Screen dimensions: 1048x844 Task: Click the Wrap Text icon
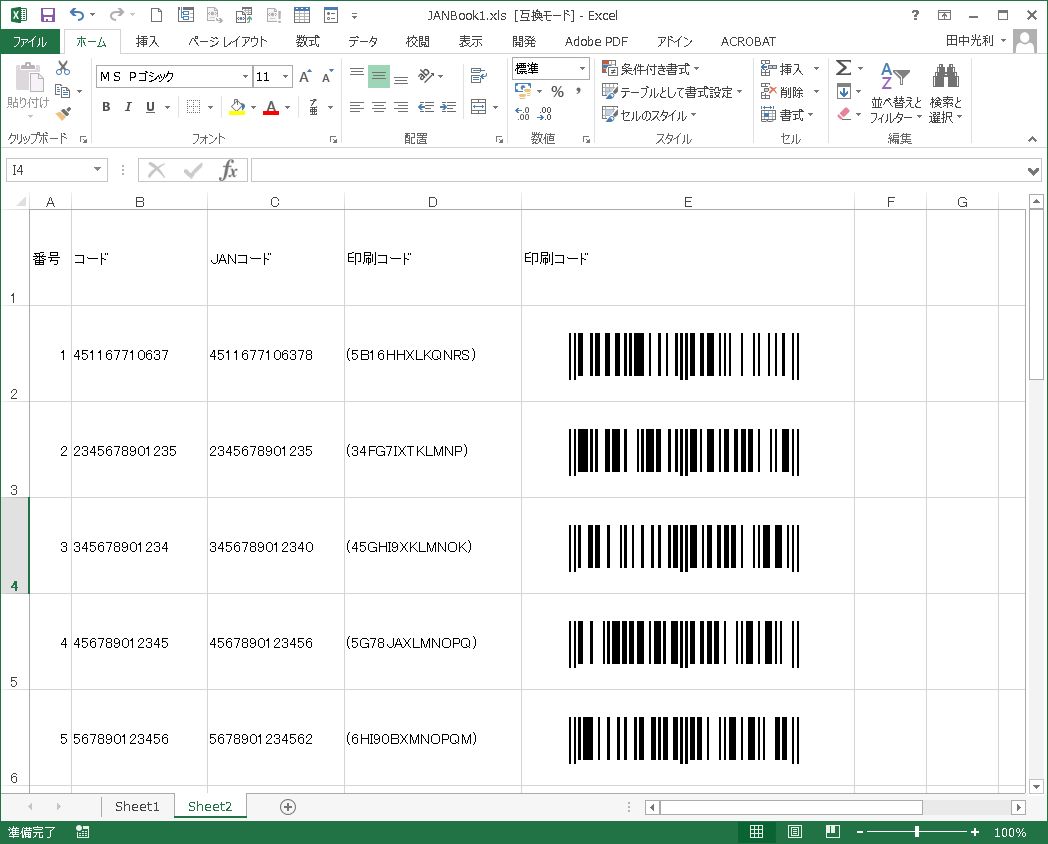479,76
